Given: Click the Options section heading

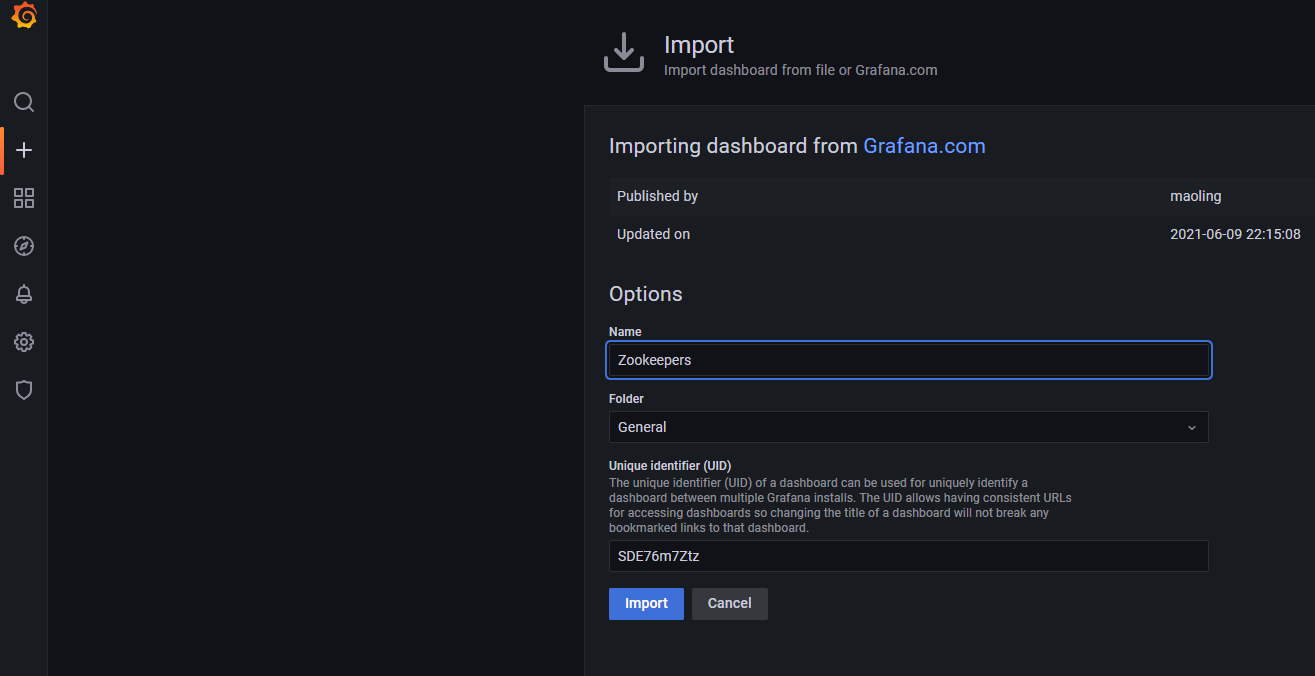Looking at the screenshot, I should [645, 294].
